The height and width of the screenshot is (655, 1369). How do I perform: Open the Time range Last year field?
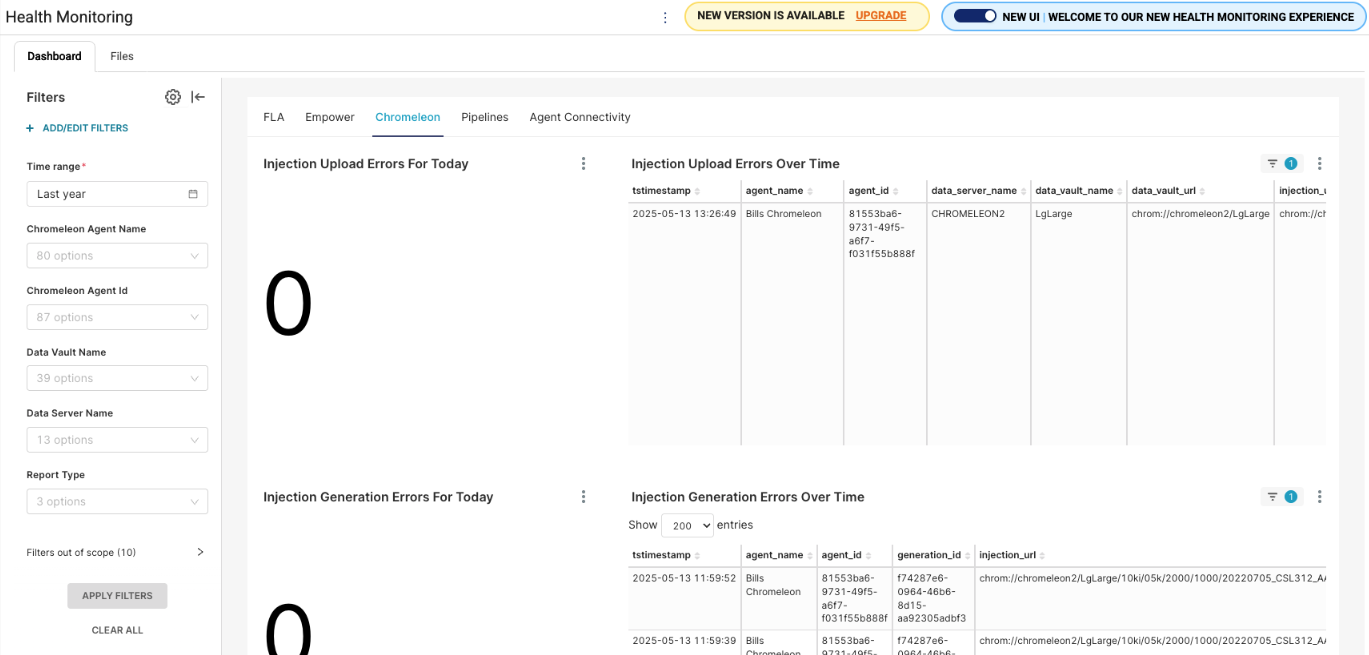pos(117,194)
